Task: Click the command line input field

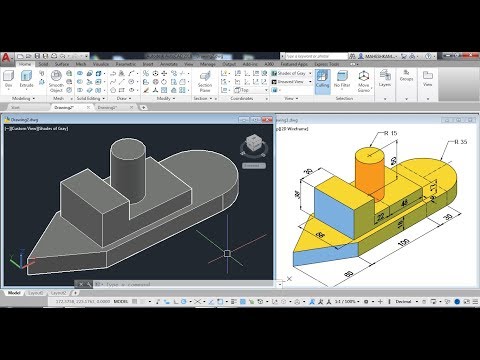Action: pos(188,284)
